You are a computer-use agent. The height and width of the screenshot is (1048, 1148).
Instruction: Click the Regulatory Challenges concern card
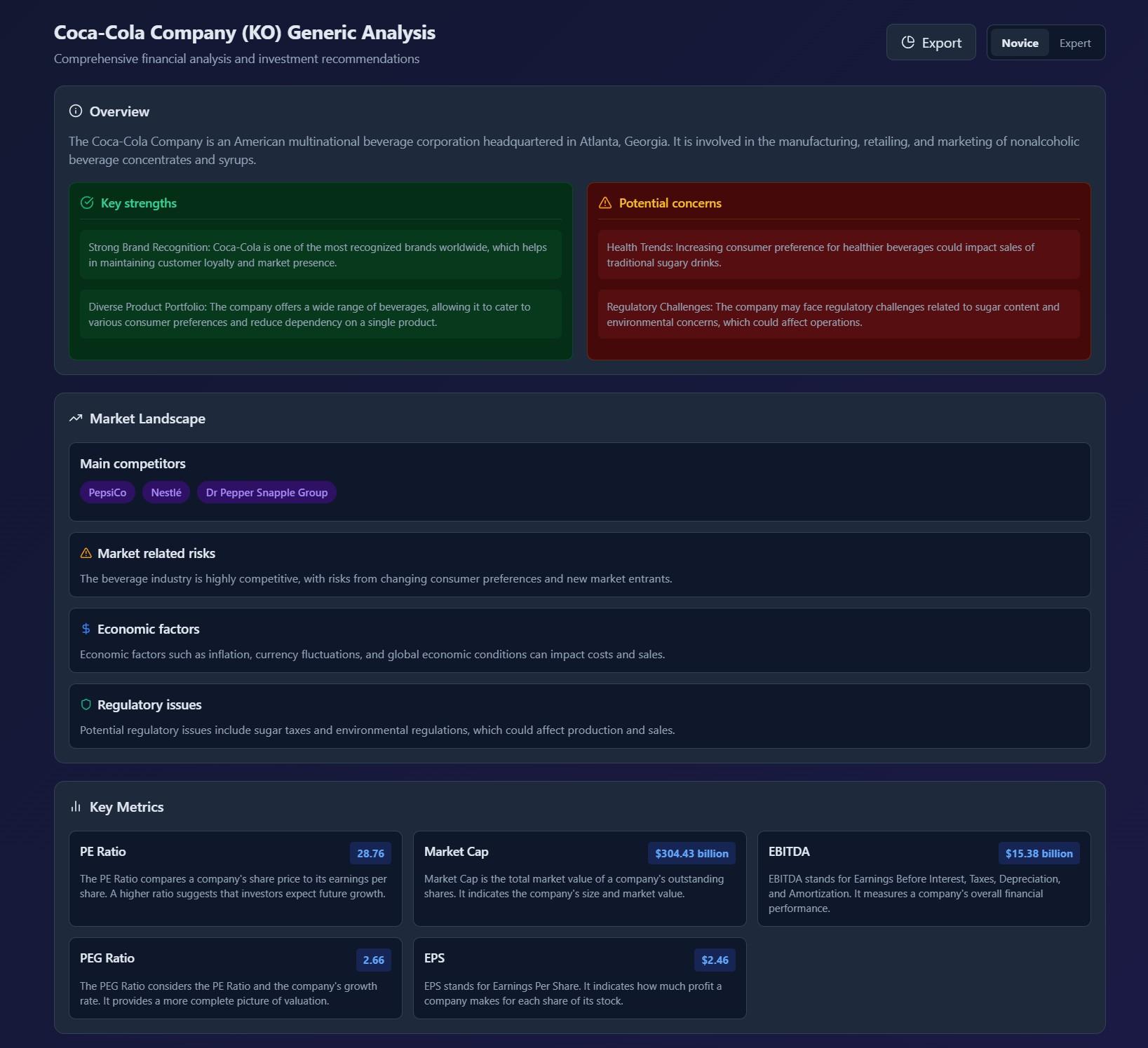[839, 314]
